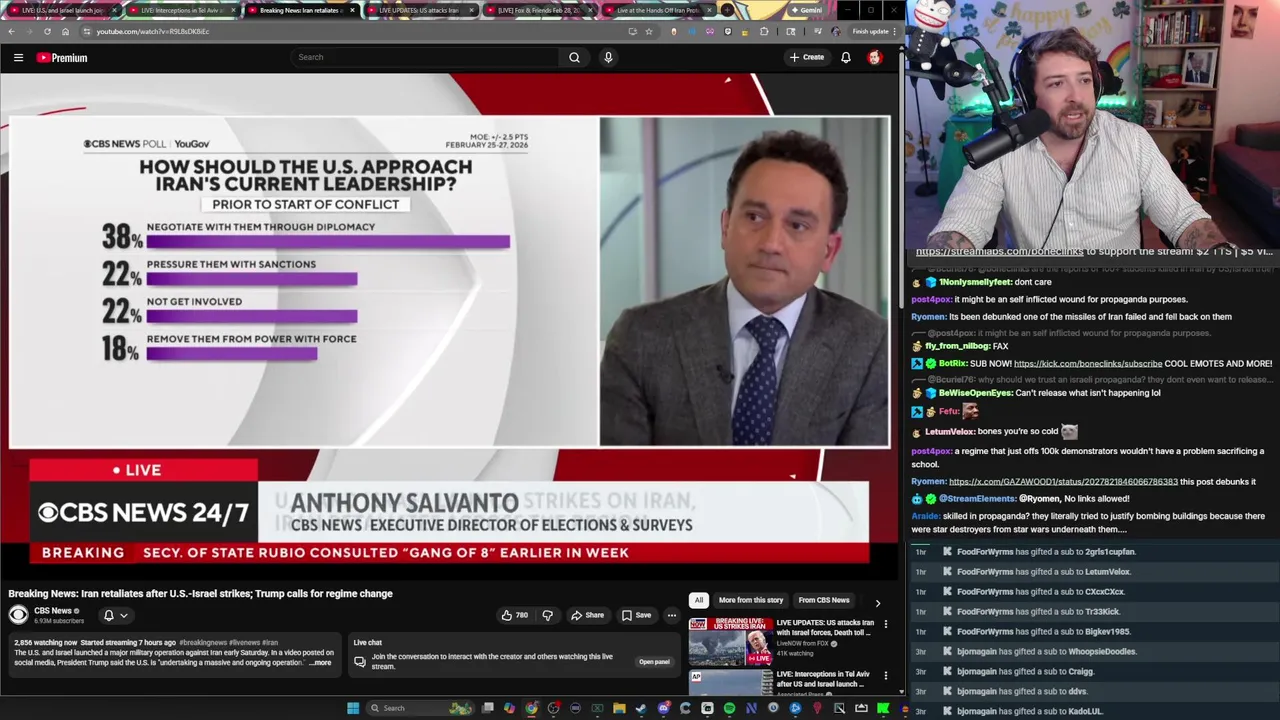Go back in browser history
The height and width of the screenshot is (720, 1280).
click(11, 31)
